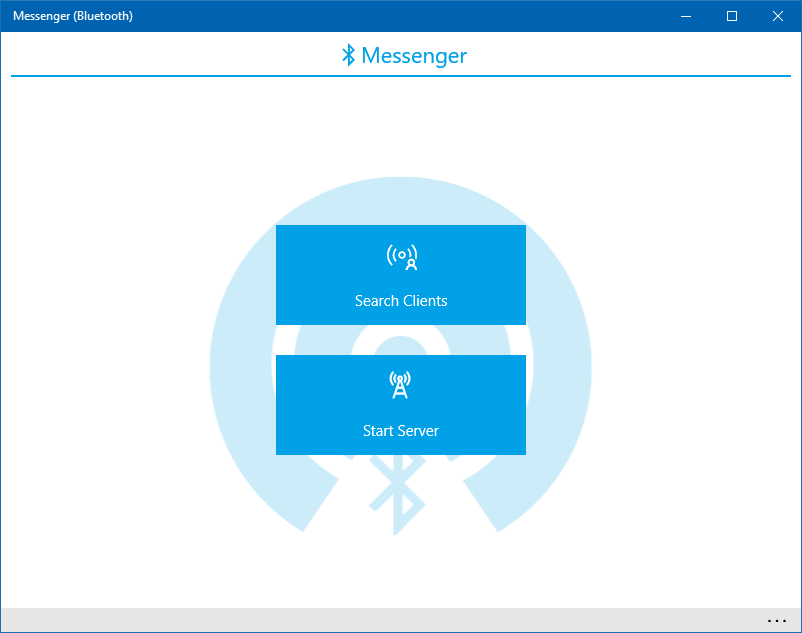
Task: Click the Bluetooth icon beside the Messenger heading
Action: tap(349, 55)
